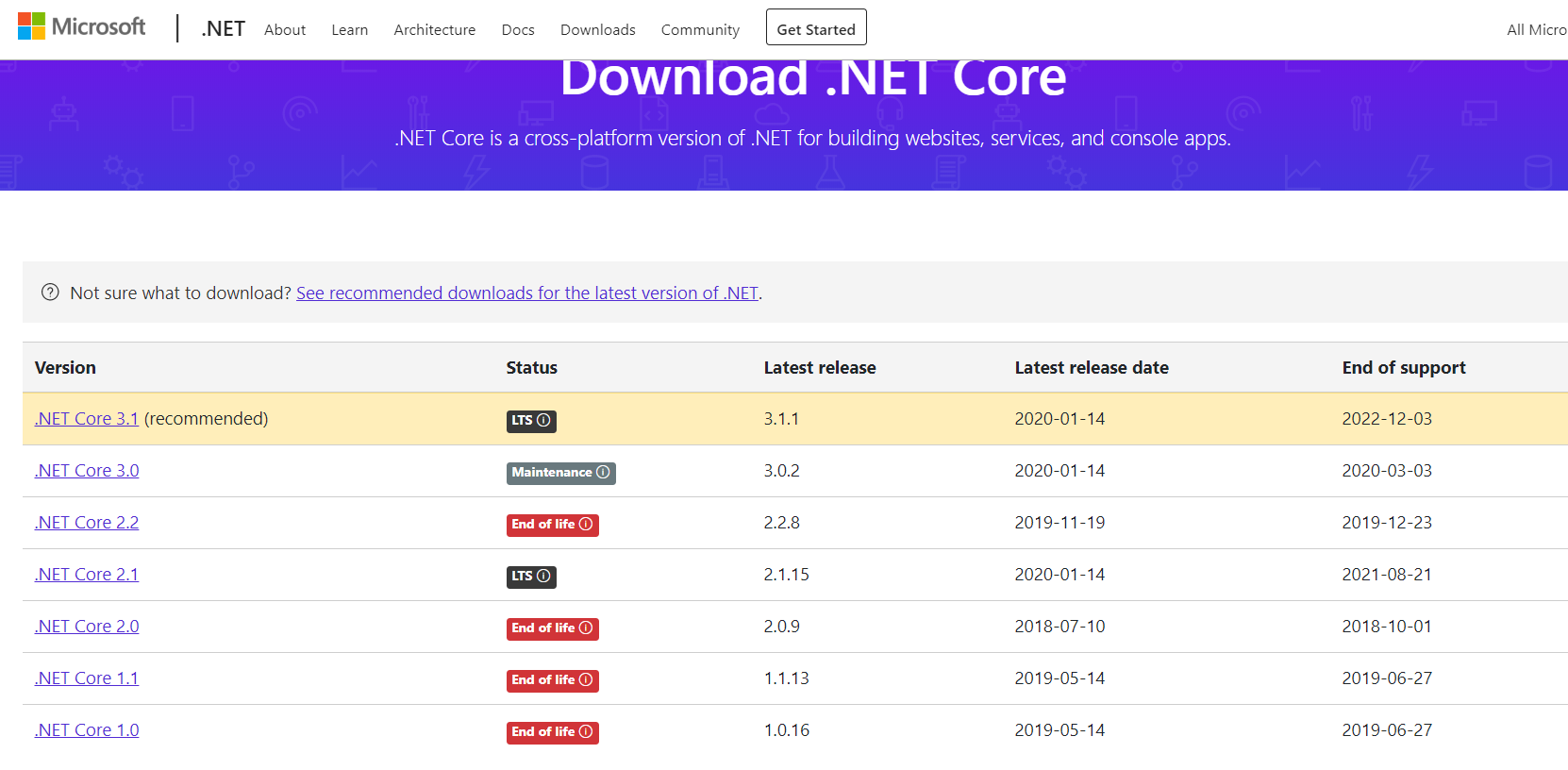Open the .NET Core 2.2 version link
Screen dimensions: 1568x770
point(87,523)
